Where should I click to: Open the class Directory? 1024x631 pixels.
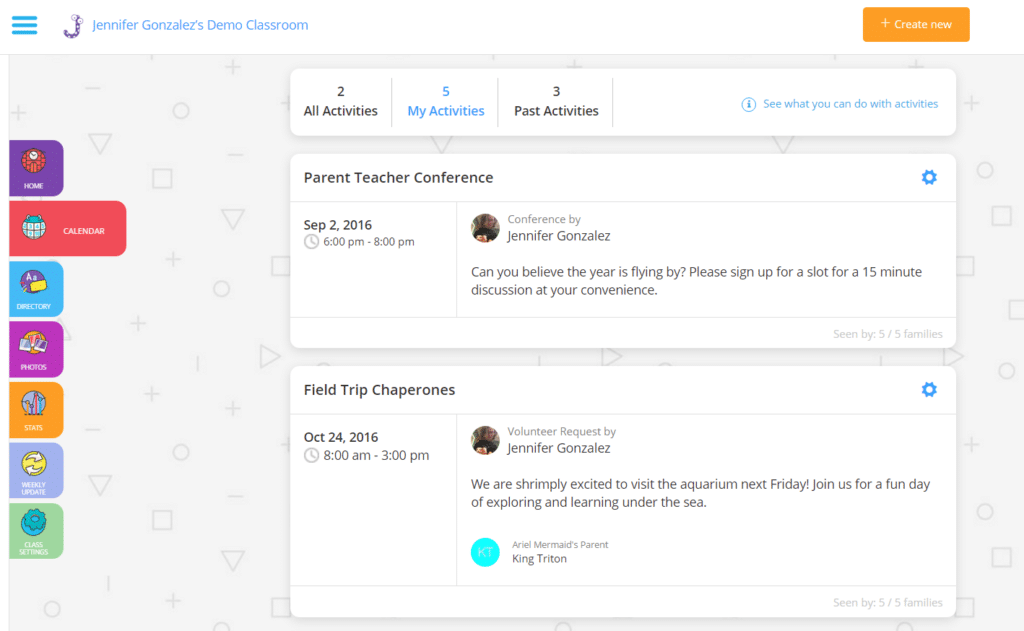pyautogui.click(x=36, y=289)
